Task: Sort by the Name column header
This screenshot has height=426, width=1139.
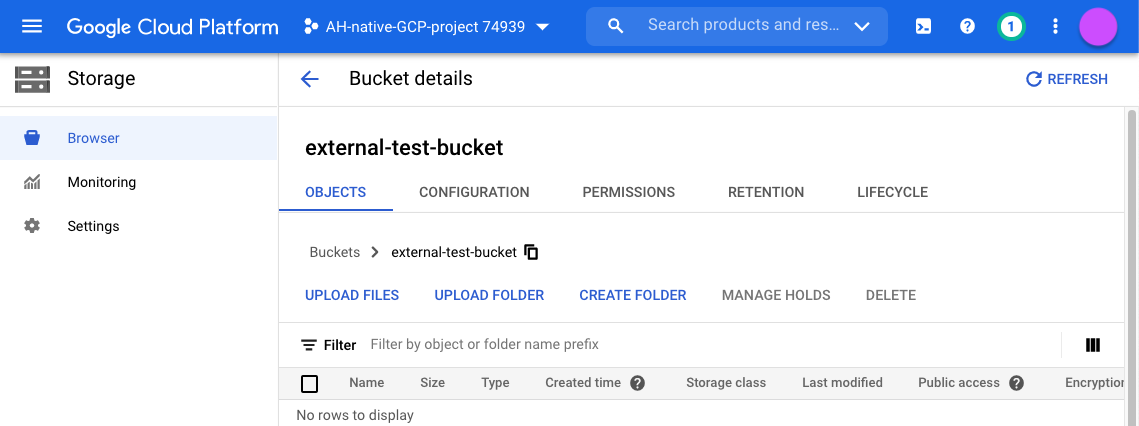Action: tap(366, 382)
